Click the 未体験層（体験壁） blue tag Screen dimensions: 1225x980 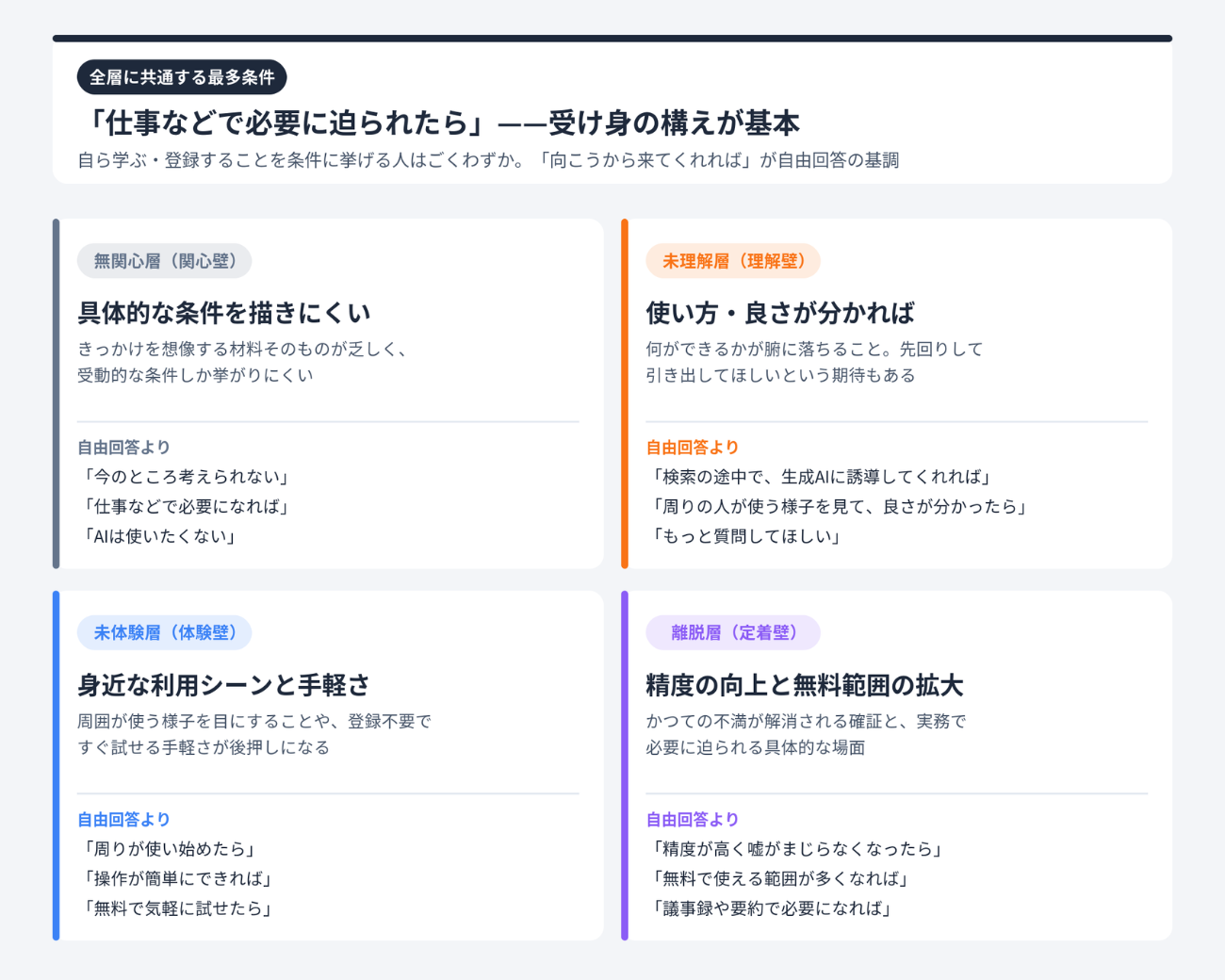164,632
